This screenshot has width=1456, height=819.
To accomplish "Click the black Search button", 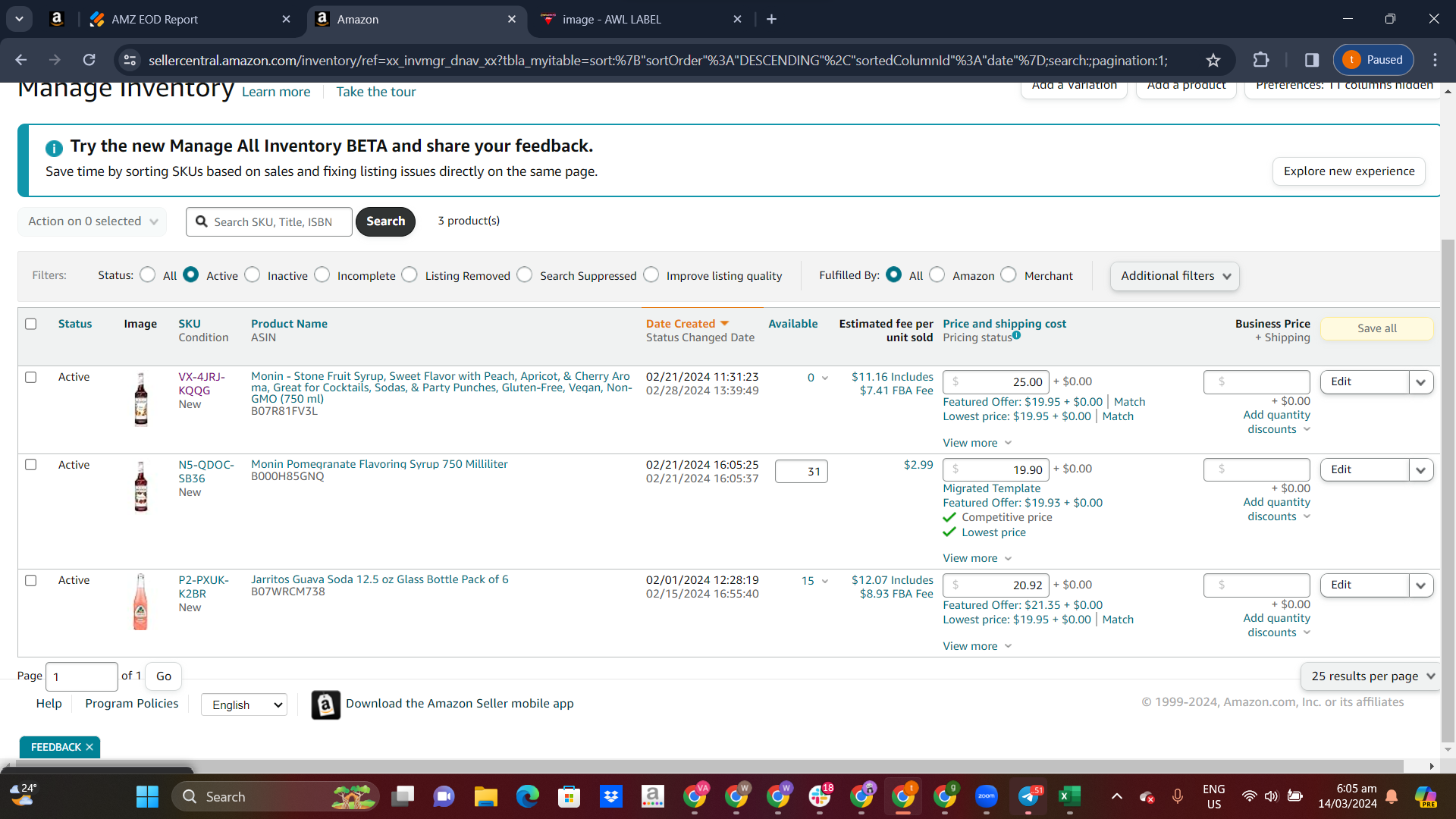I will 385,221.
